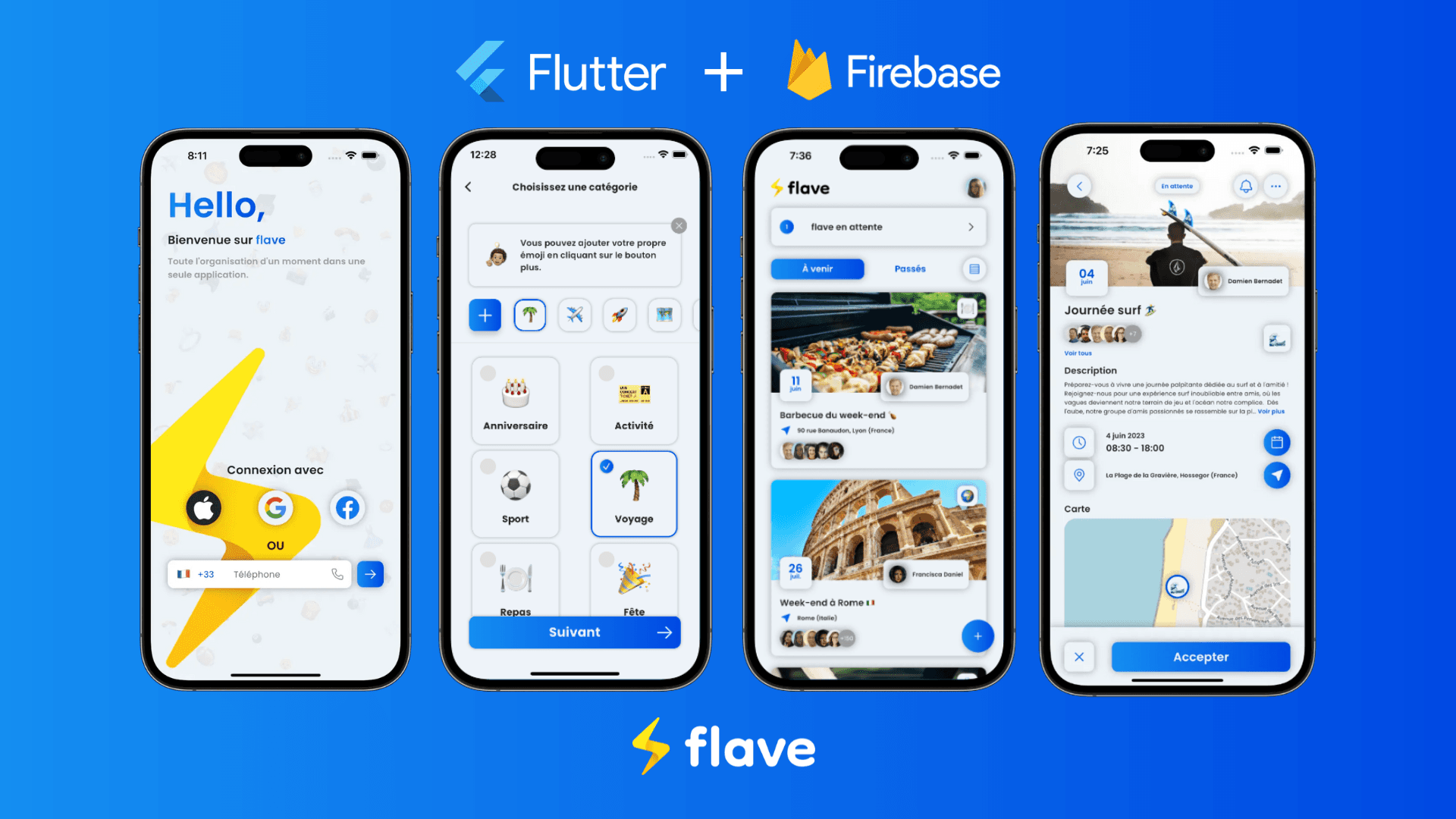Tap the Accepter button on surf event

tap(1200, 656)
